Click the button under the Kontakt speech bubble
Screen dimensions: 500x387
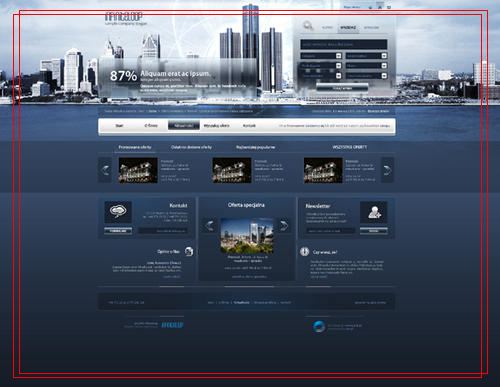pos(118,231)
